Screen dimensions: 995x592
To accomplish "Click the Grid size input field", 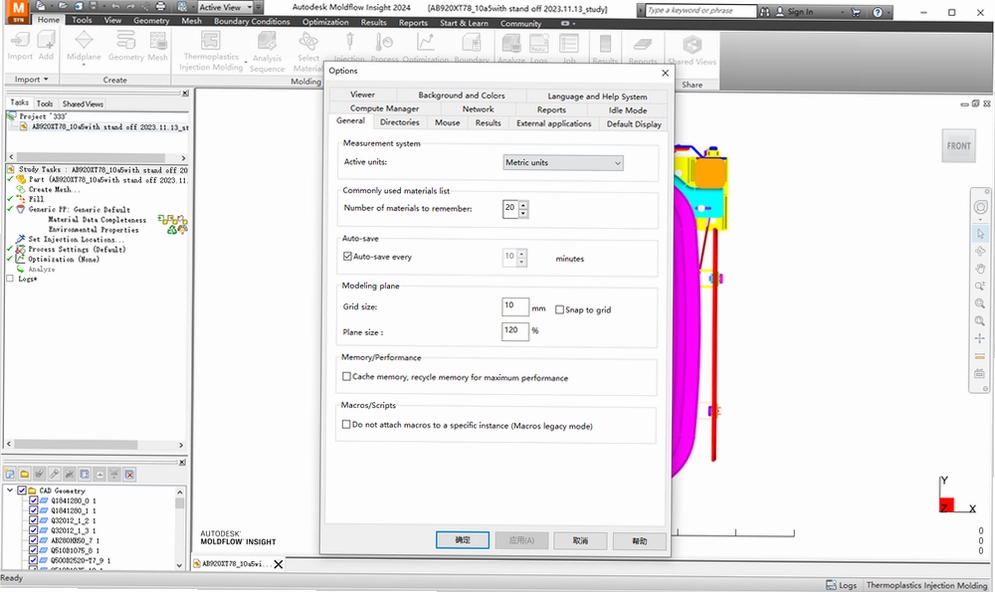I will click(x=515, y=306).
